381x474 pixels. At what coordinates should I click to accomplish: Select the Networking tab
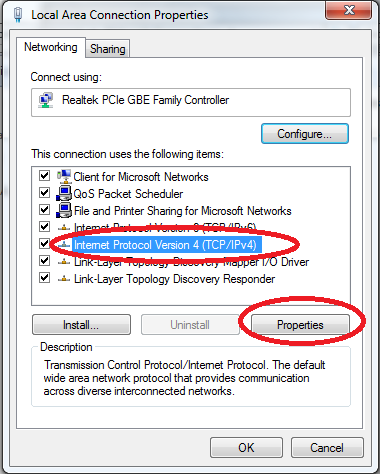point(51,47)
